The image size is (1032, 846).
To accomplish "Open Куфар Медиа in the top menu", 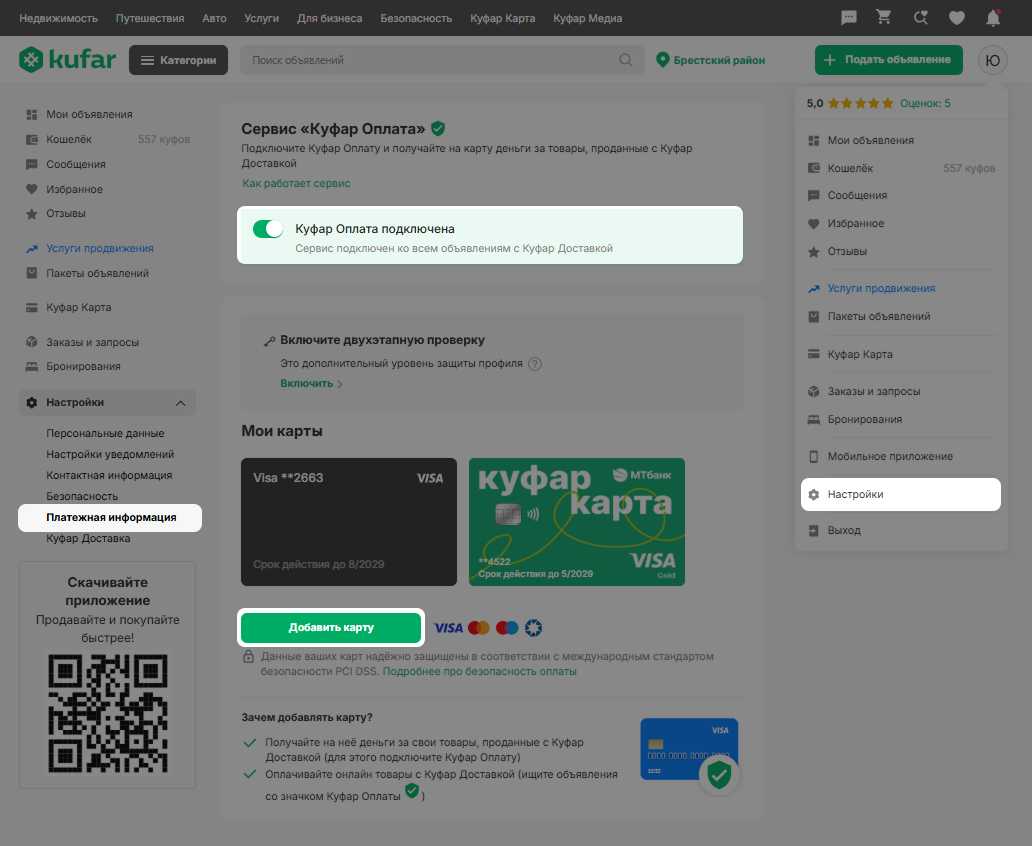I will click(587, 18).
